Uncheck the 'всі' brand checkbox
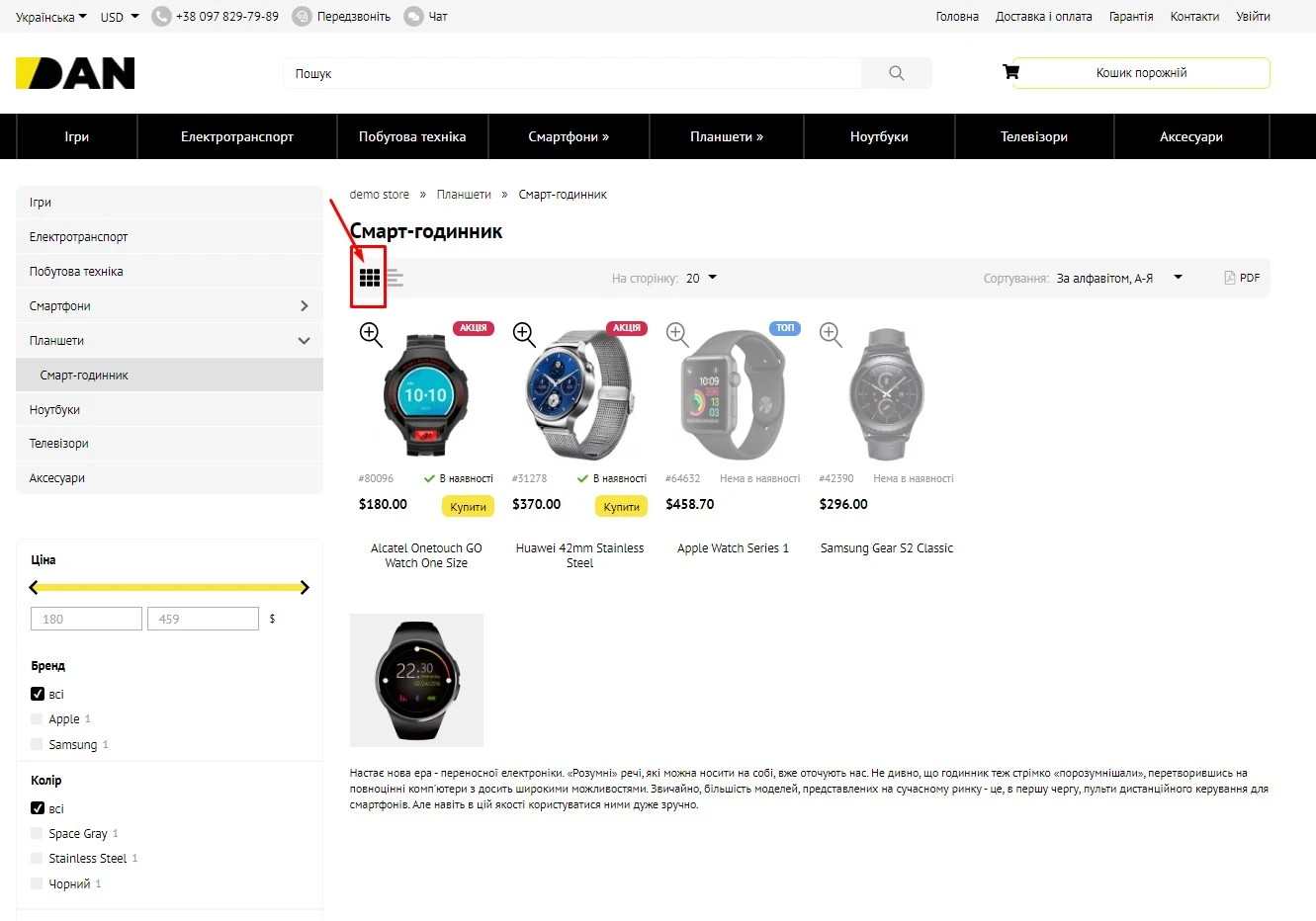 [x=38, y=694]
